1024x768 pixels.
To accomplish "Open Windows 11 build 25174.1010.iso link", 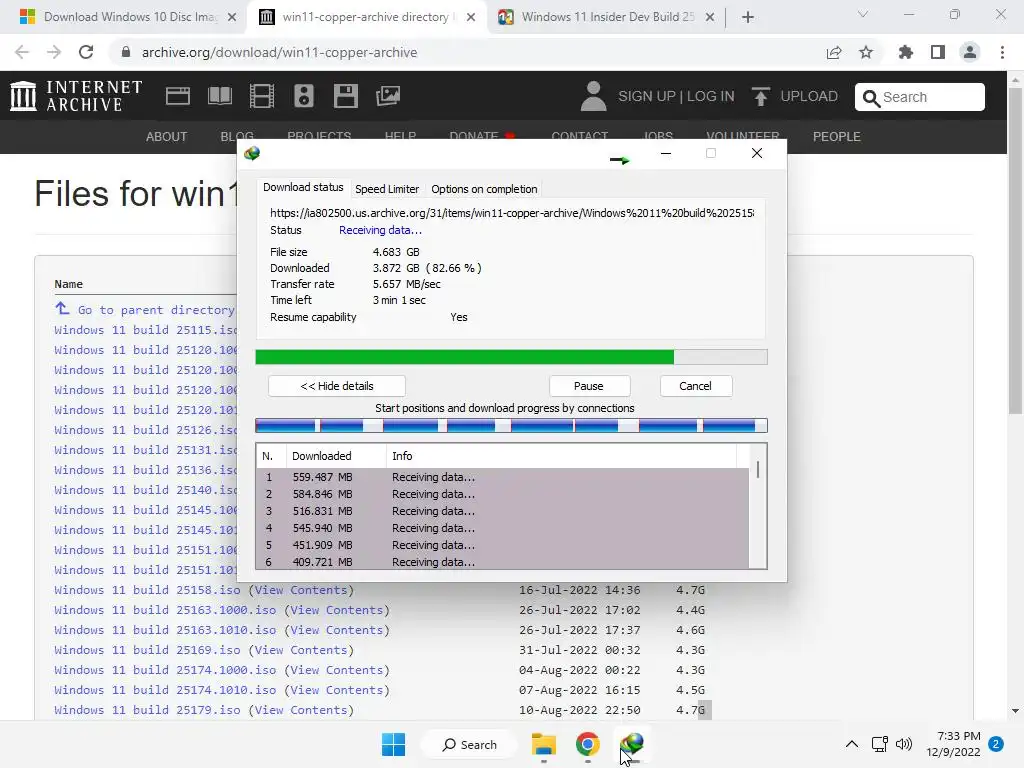I will [165, 690].
